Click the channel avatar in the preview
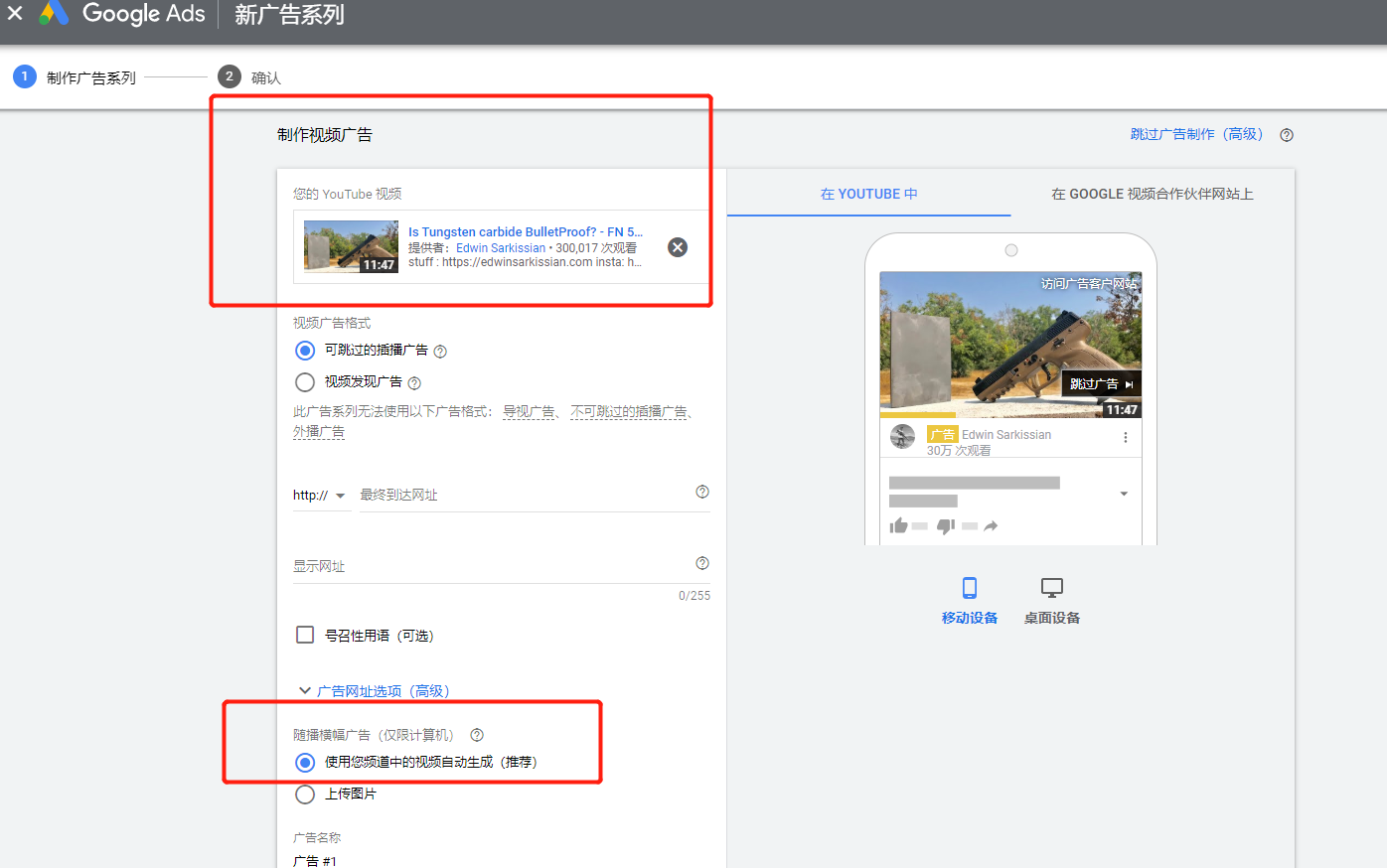 coord(902,436)
